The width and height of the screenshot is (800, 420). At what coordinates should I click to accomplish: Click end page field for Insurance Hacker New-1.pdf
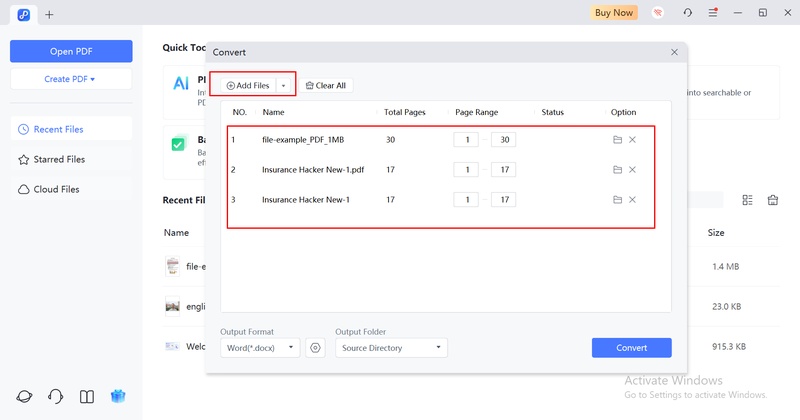click(504, 169)
